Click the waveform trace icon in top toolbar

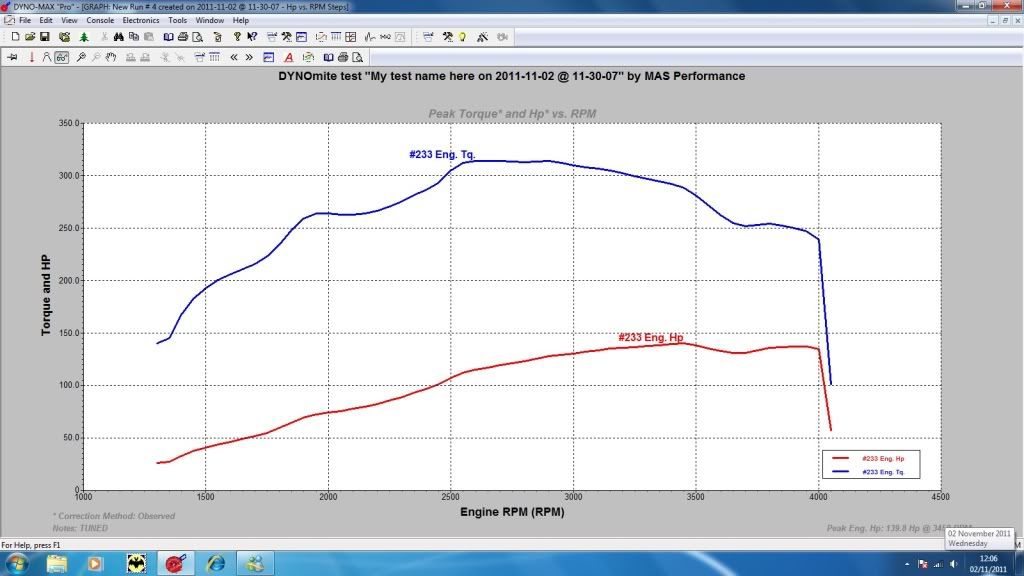point(370,37)
